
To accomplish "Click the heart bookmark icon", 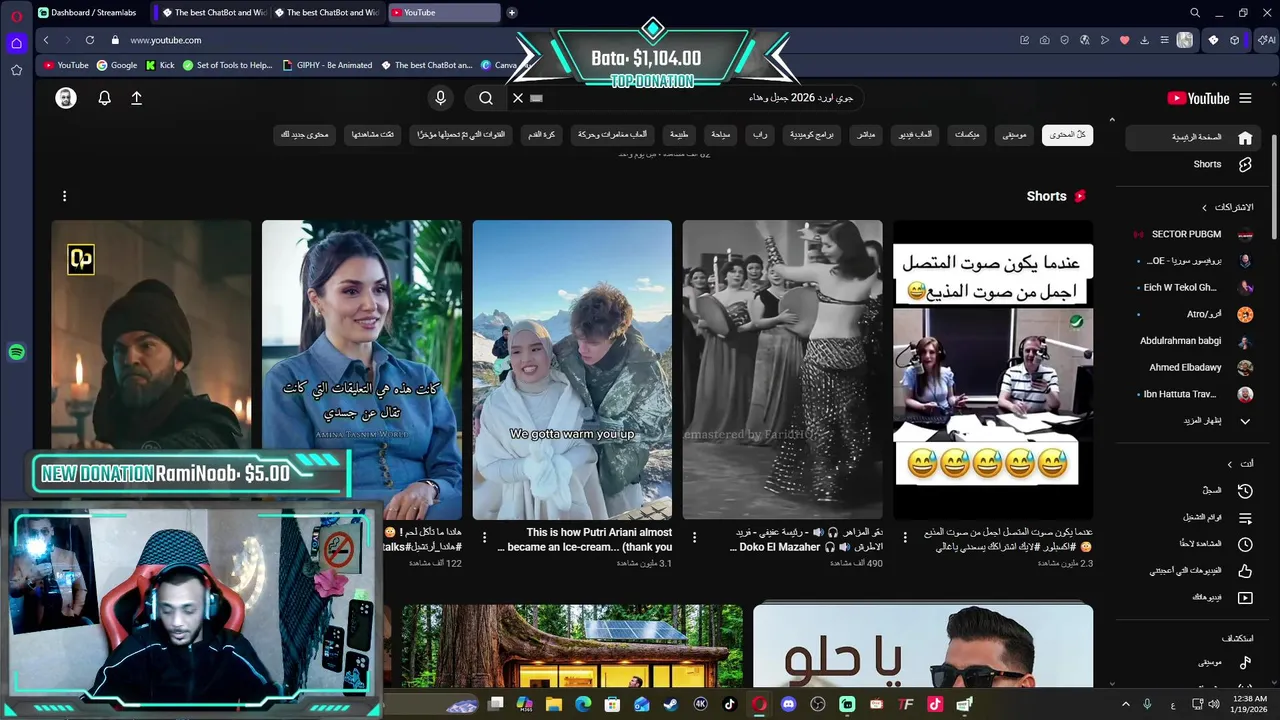I will click(x=1124, y=40).
